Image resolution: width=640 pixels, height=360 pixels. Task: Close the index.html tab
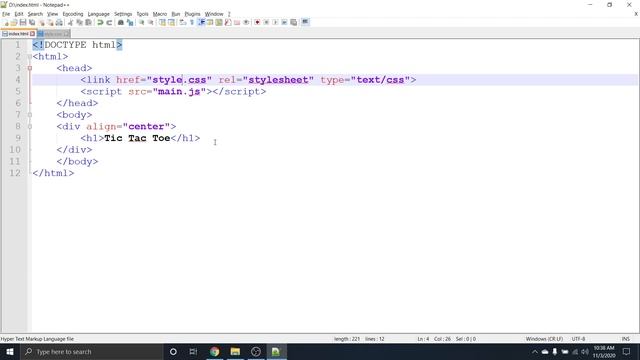[x=33, y=34]
